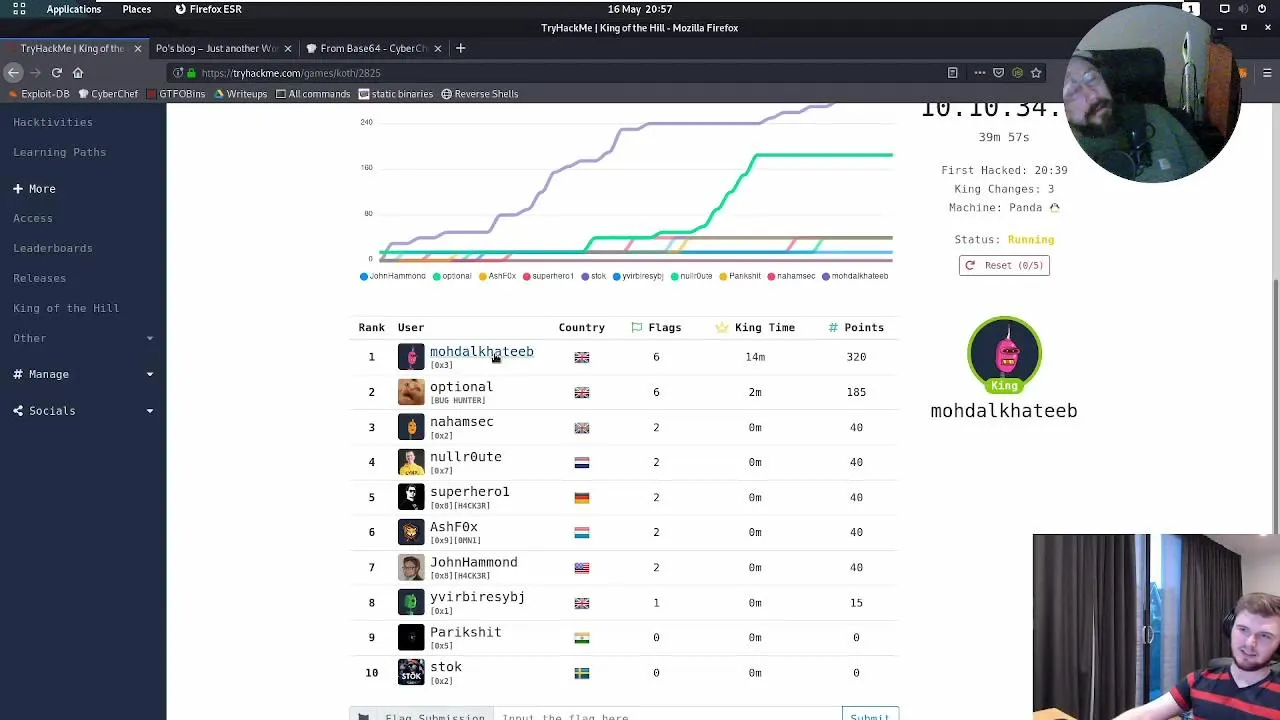The image size is (1280, 720).
Task: Expand the More section in sidebar
Action: [35, 188]
